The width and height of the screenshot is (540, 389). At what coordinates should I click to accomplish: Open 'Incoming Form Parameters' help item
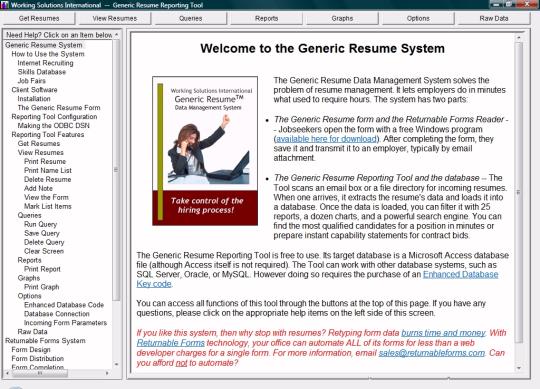(65, 323)
